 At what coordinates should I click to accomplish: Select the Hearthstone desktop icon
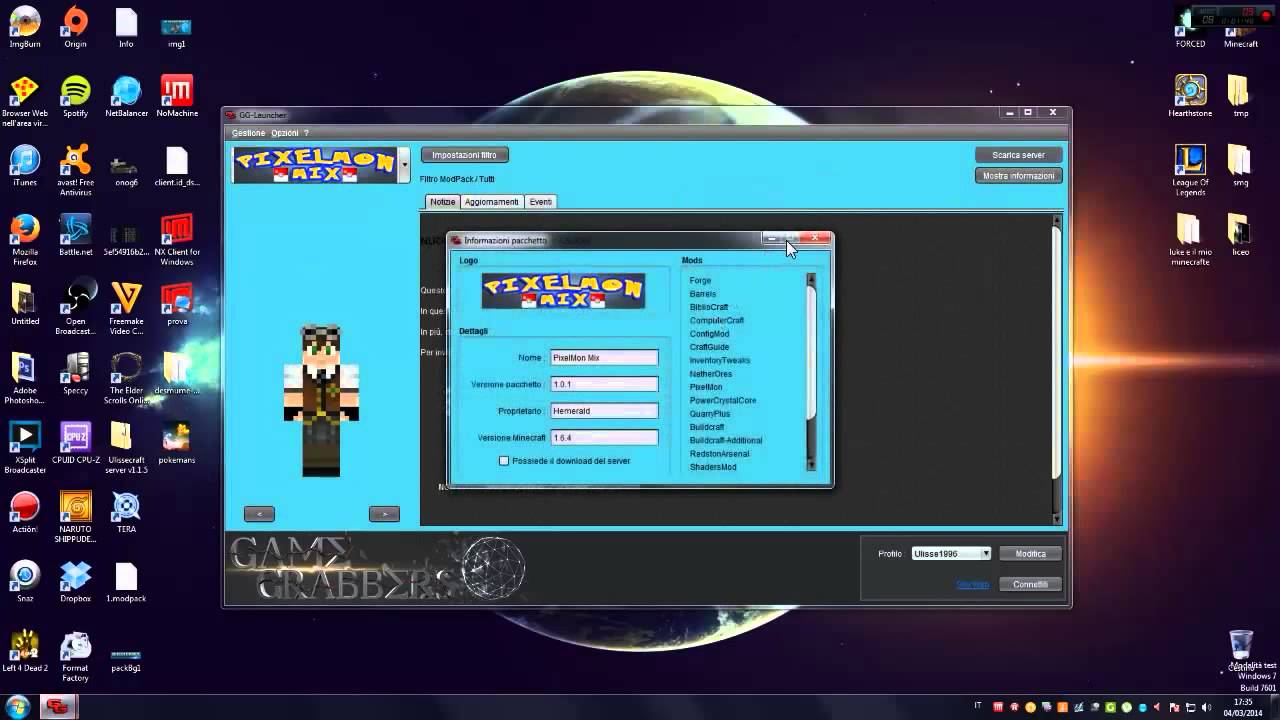pos(1190,96)
